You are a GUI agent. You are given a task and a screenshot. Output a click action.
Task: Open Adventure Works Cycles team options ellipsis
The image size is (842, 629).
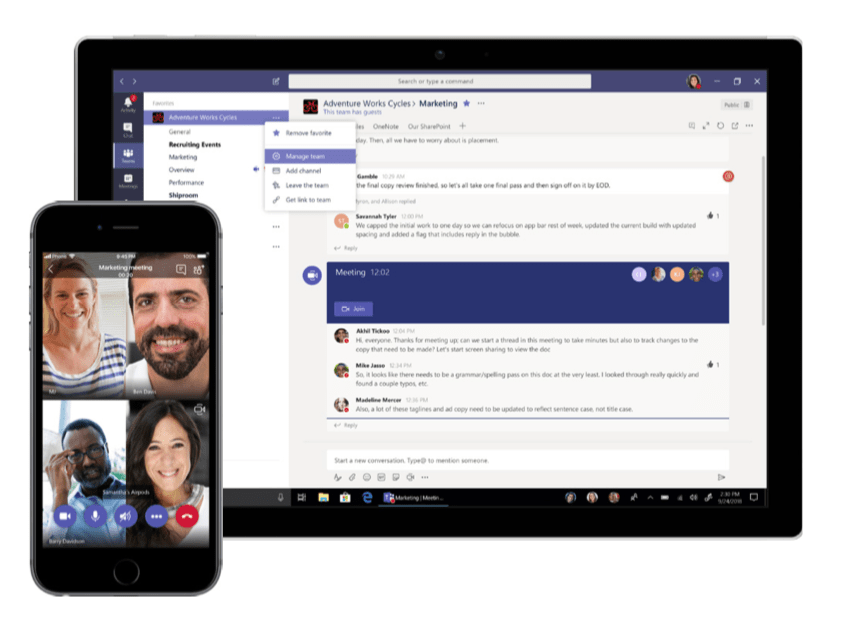(276, 118)
